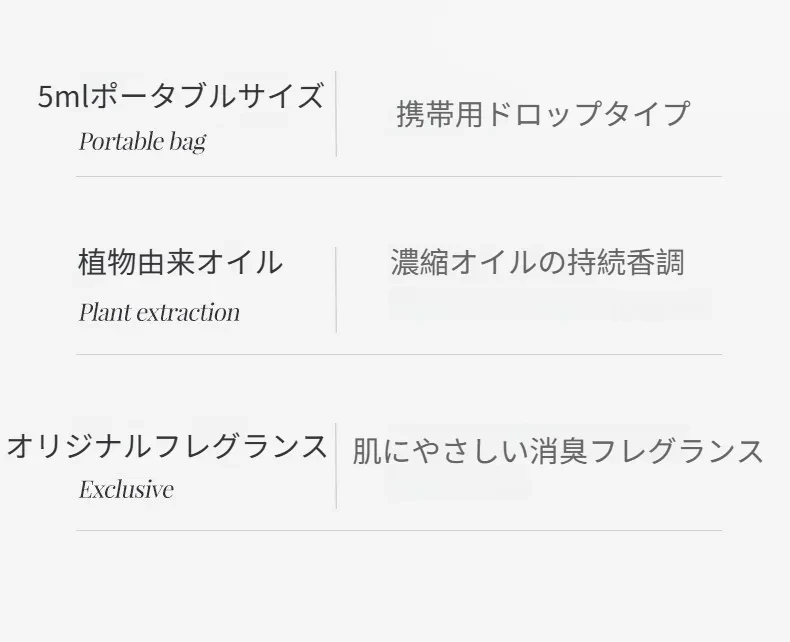Click the horizontal line below the 'Portable bag' row

[x=399, y=177]
